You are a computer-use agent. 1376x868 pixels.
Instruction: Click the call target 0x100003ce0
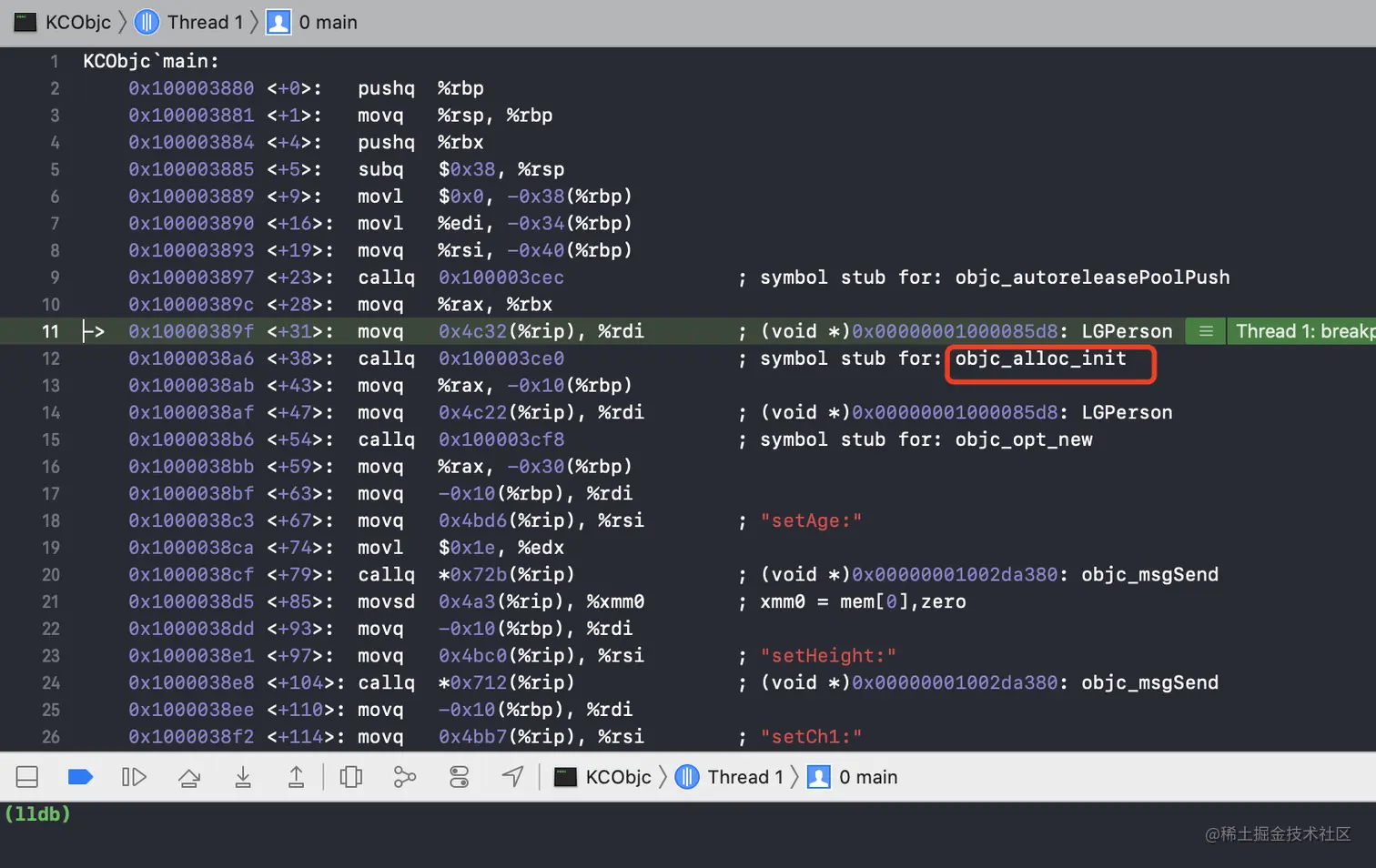pyautogui.click(x=501, y=358)
